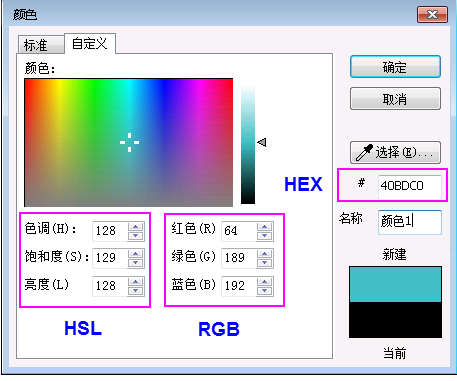Decrease 色调(H) with down arrow
The height and width of the screenshot is (381, 457).
tap(136, 236)
